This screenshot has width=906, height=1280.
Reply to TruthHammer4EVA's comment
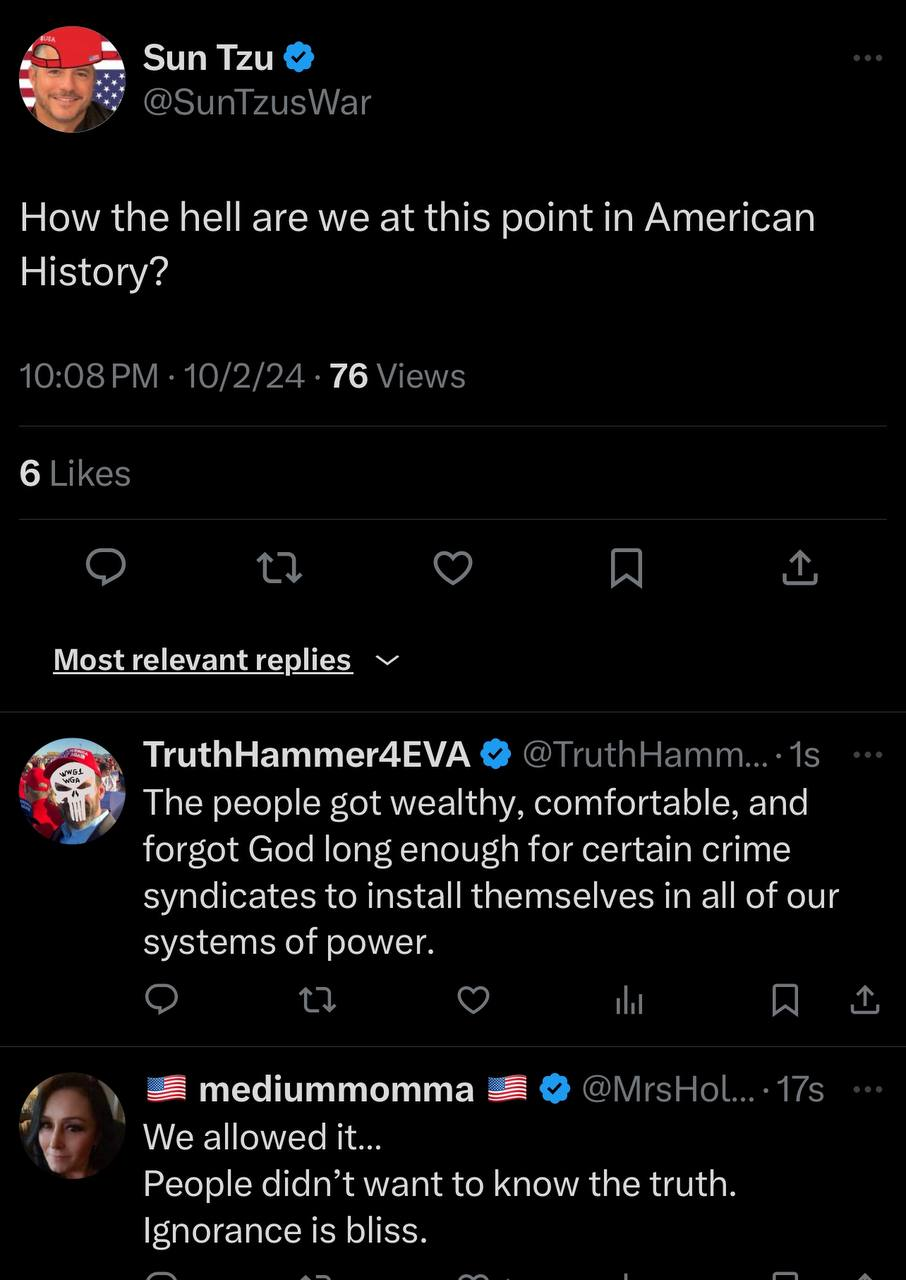[x=162, y=999]
